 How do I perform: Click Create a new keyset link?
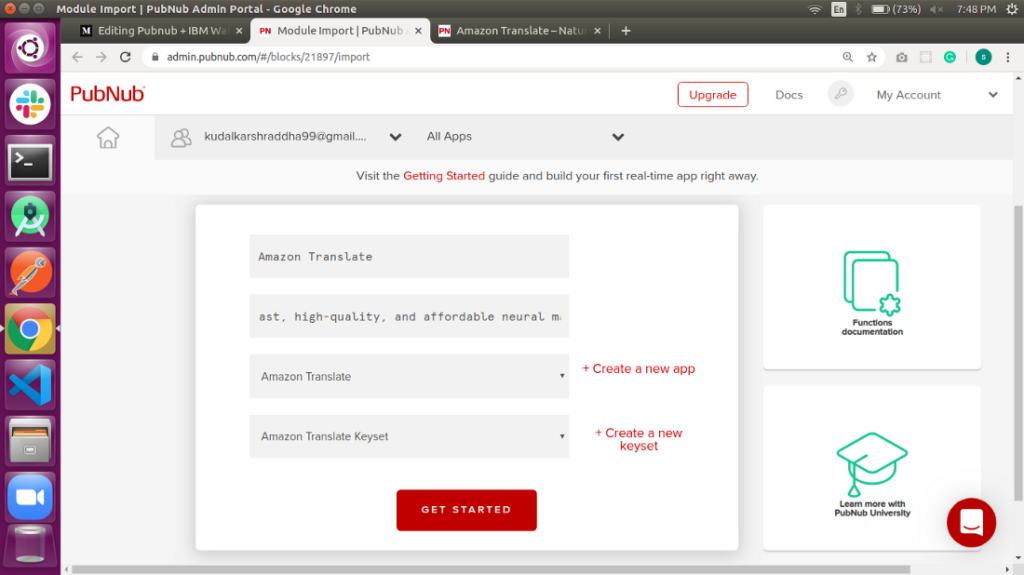click(x=639, y=439)
